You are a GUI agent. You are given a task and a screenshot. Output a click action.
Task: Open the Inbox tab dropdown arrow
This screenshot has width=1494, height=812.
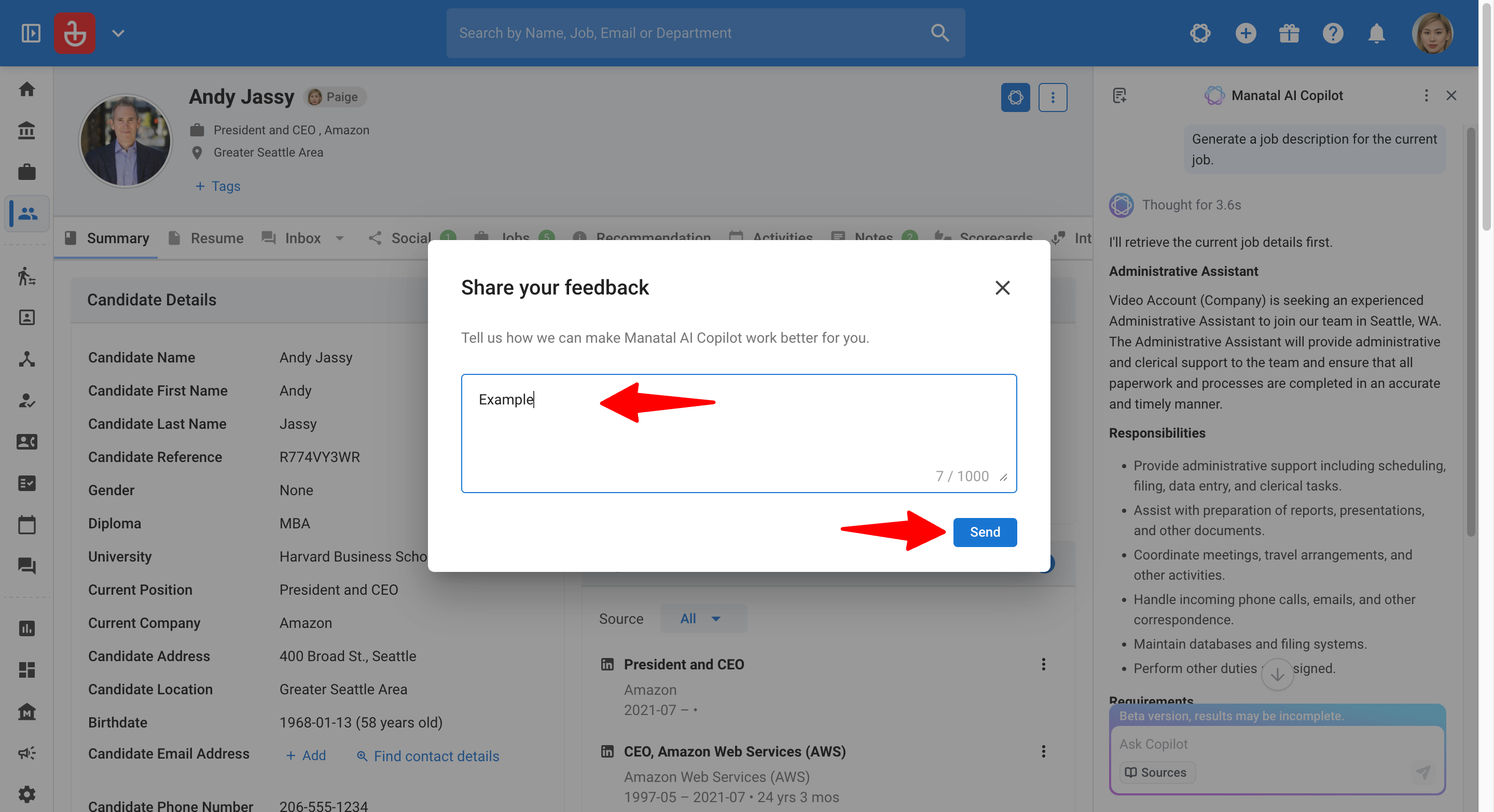tap(340, 238)
